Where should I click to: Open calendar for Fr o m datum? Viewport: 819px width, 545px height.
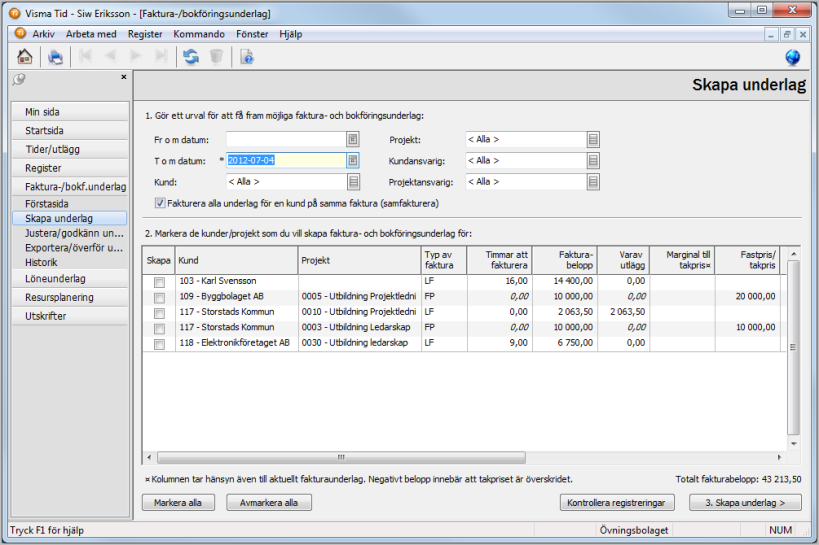pos(353,140)
